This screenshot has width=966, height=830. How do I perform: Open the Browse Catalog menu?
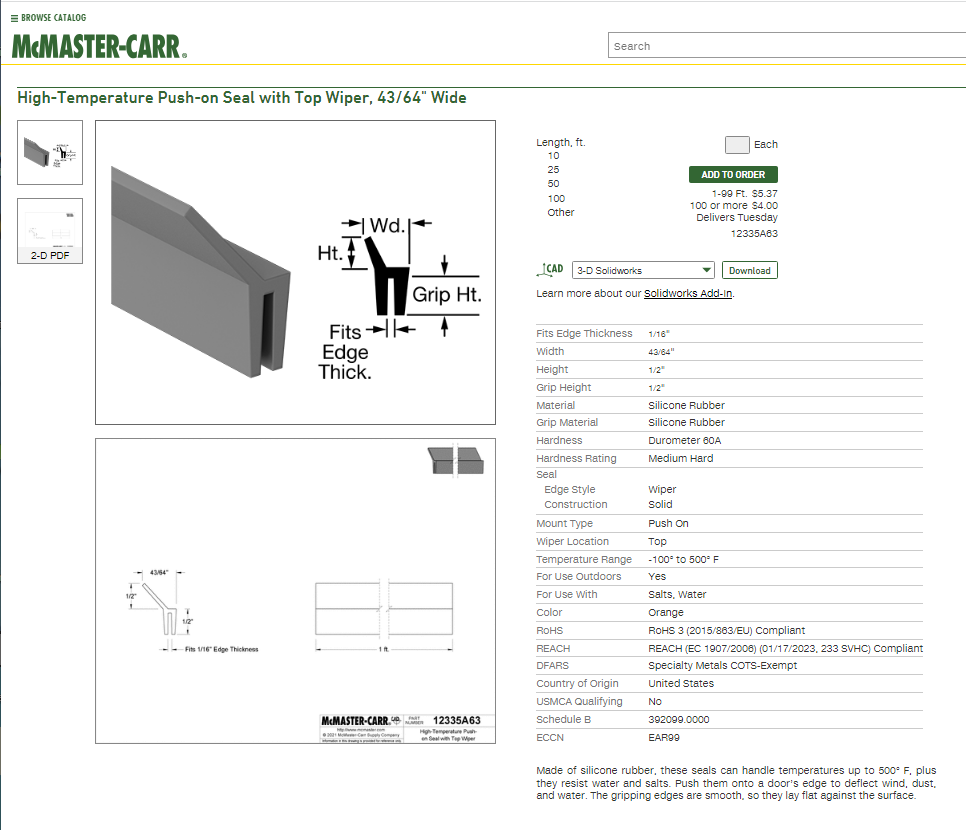click(49, 18)
